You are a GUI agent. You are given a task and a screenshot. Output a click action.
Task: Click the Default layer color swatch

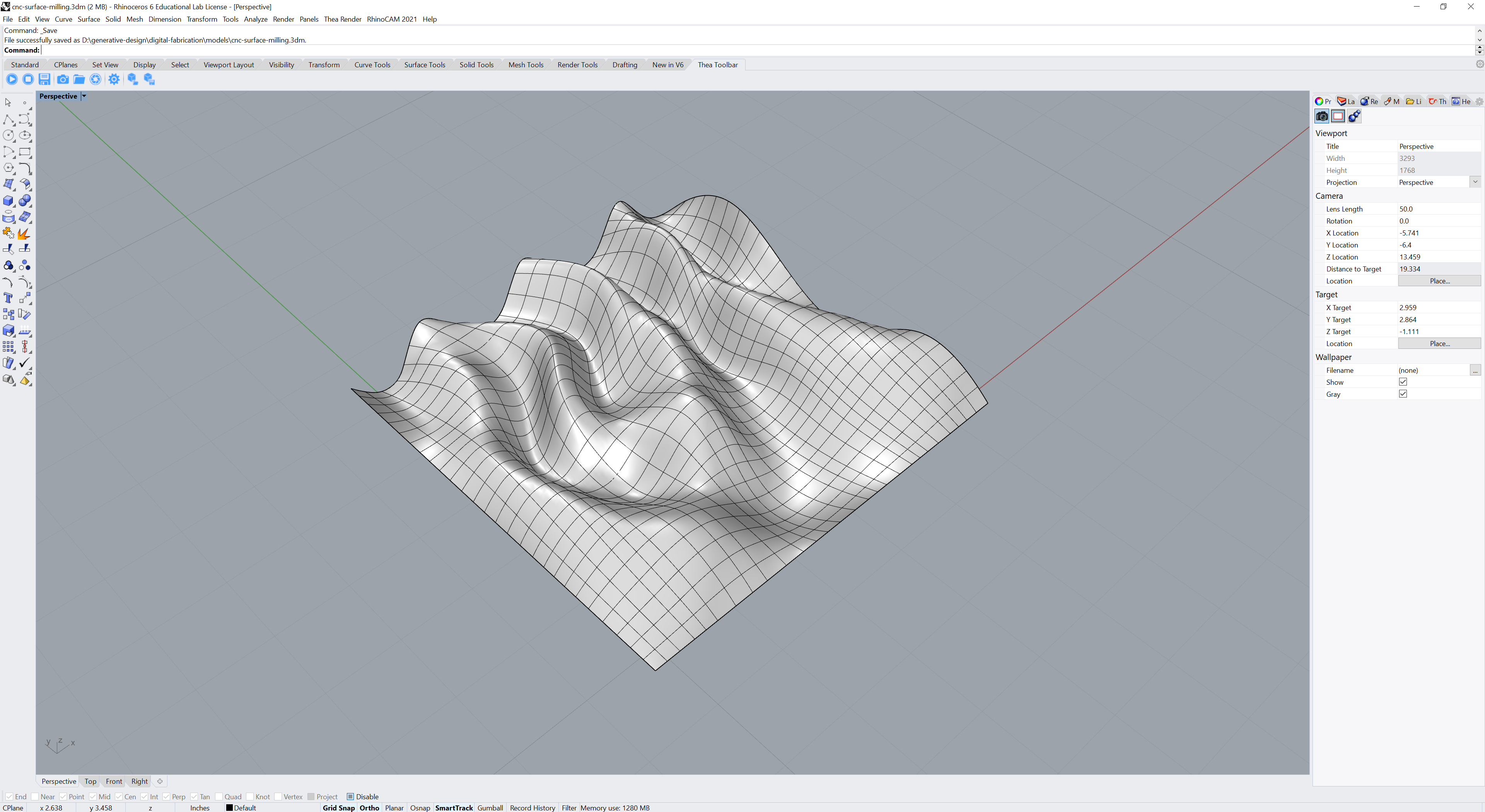pos(229,807)
